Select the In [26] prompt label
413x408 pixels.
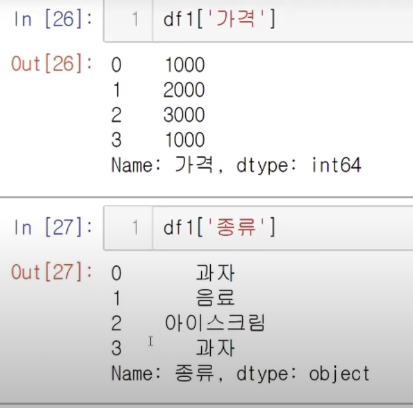click(53, 19)
